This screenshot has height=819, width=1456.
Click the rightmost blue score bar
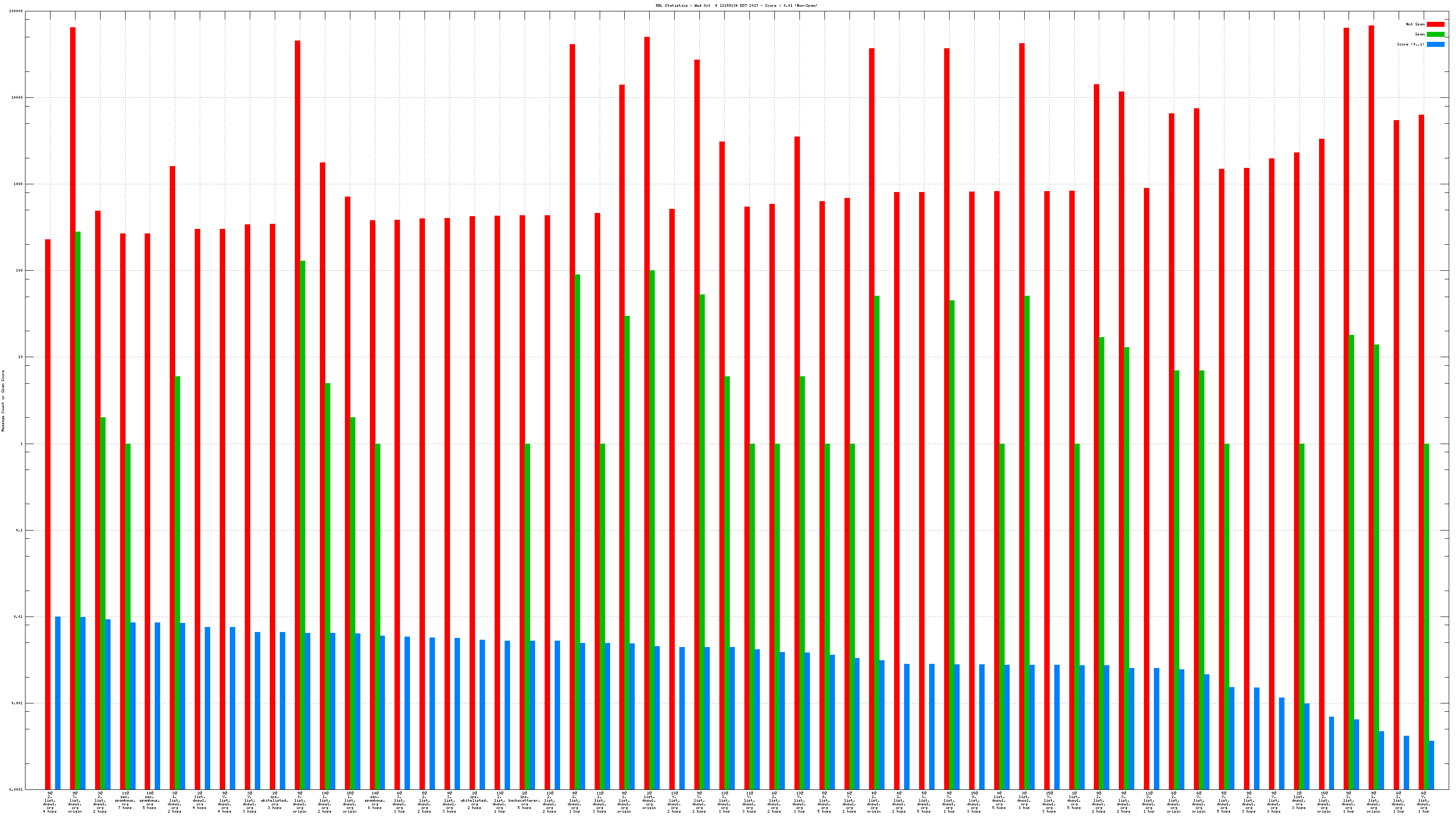[1431, 765]
